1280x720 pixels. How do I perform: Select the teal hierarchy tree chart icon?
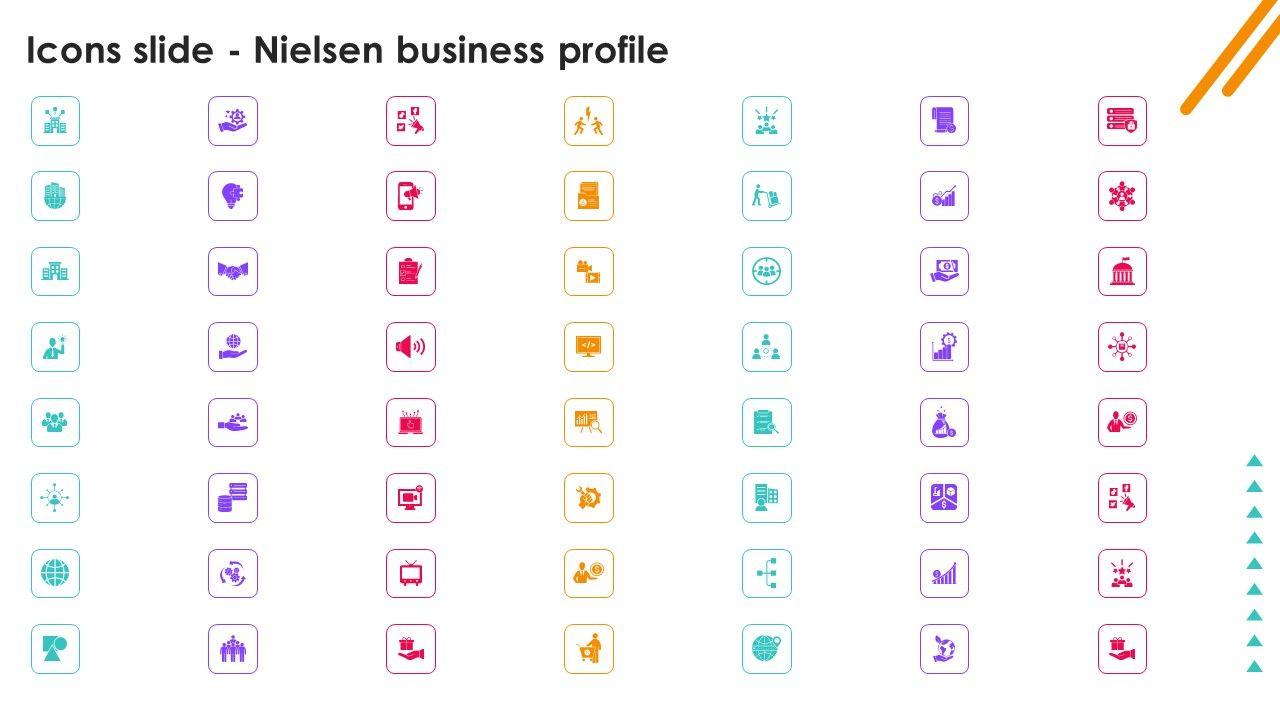[767, 574]
